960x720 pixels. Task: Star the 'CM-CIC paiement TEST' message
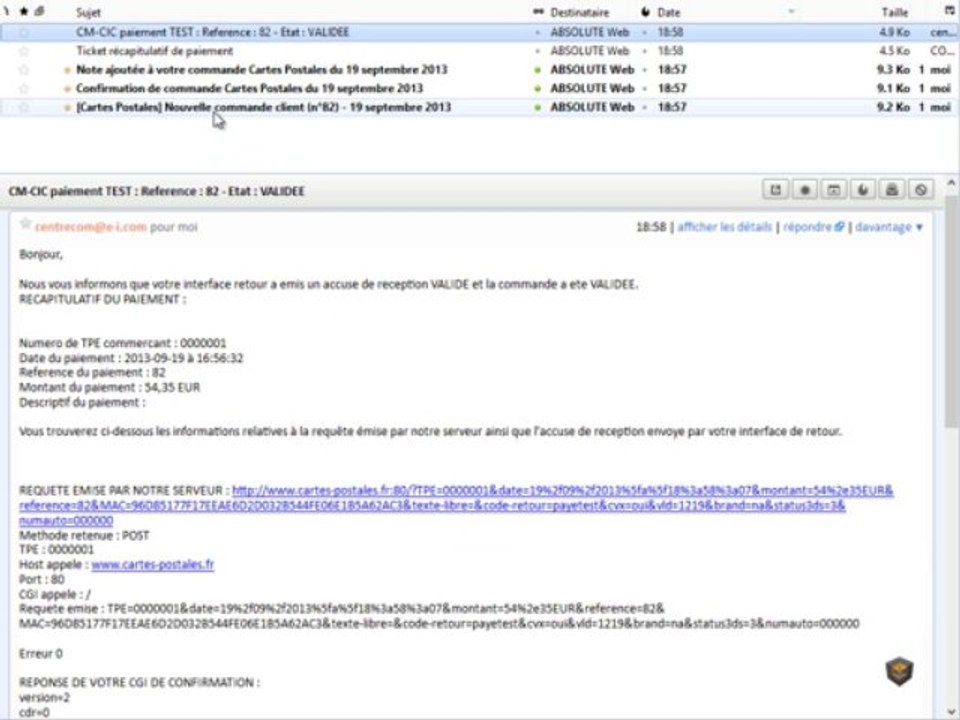pos(24,32)
